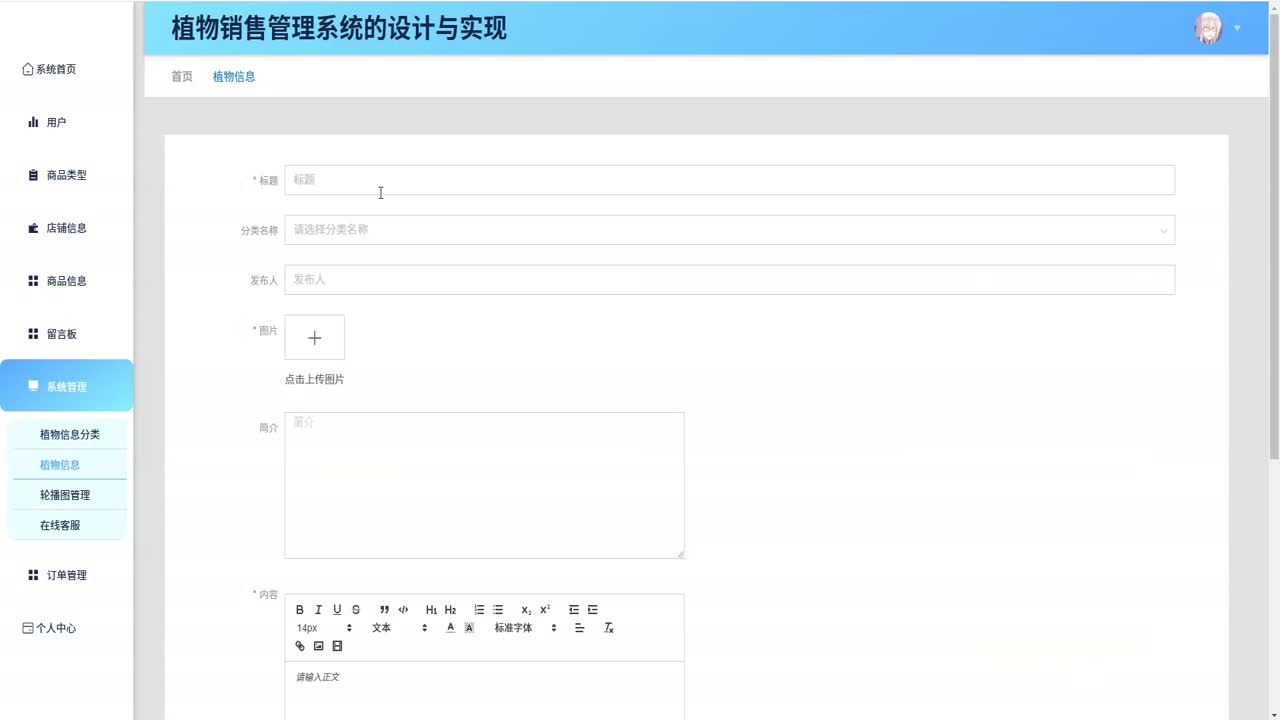Collapse the 系统管理 sidebar menu
This screenshot has width=1280, height=720.
coord(66,386)
